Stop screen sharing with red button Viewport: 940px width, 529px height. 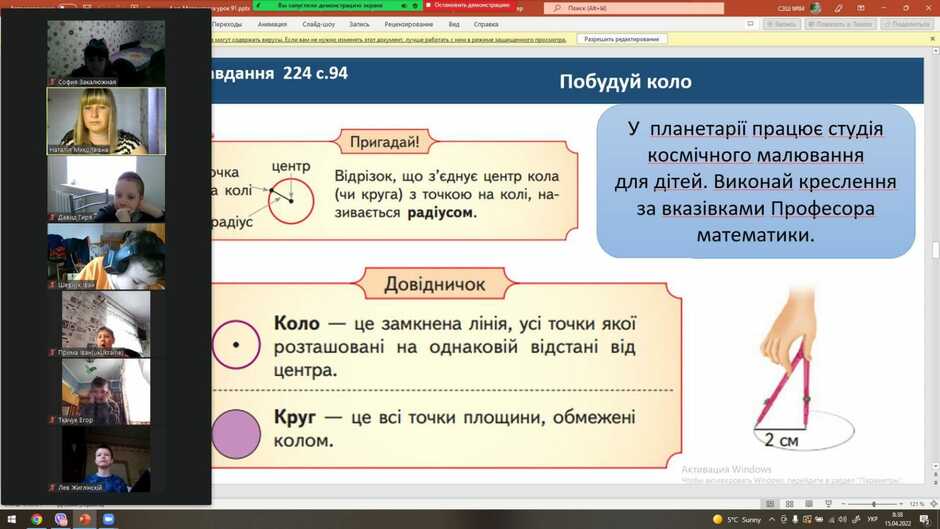471,5
